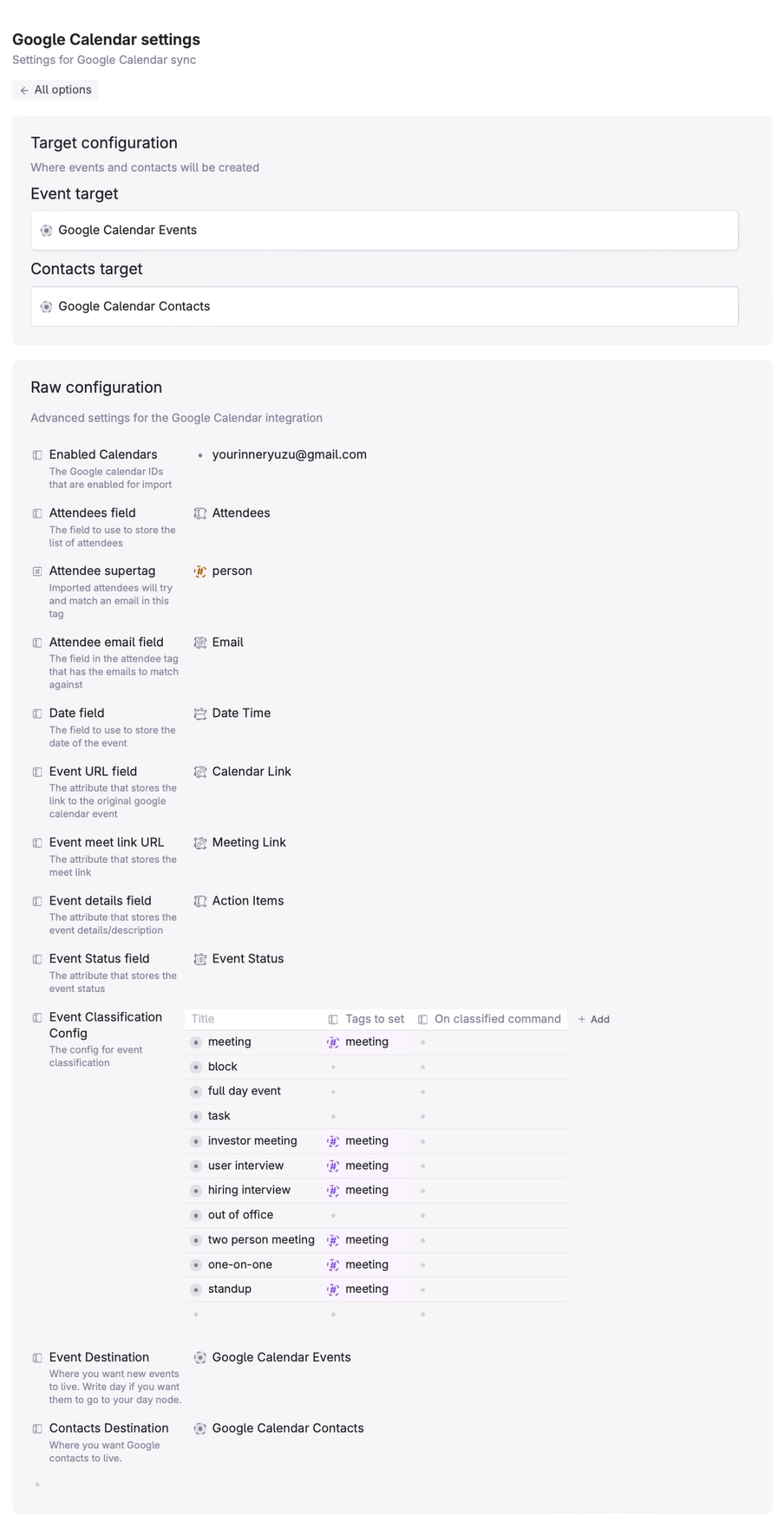
Task: Select the radio bullet beside the block row
Action: point(196,1066)
